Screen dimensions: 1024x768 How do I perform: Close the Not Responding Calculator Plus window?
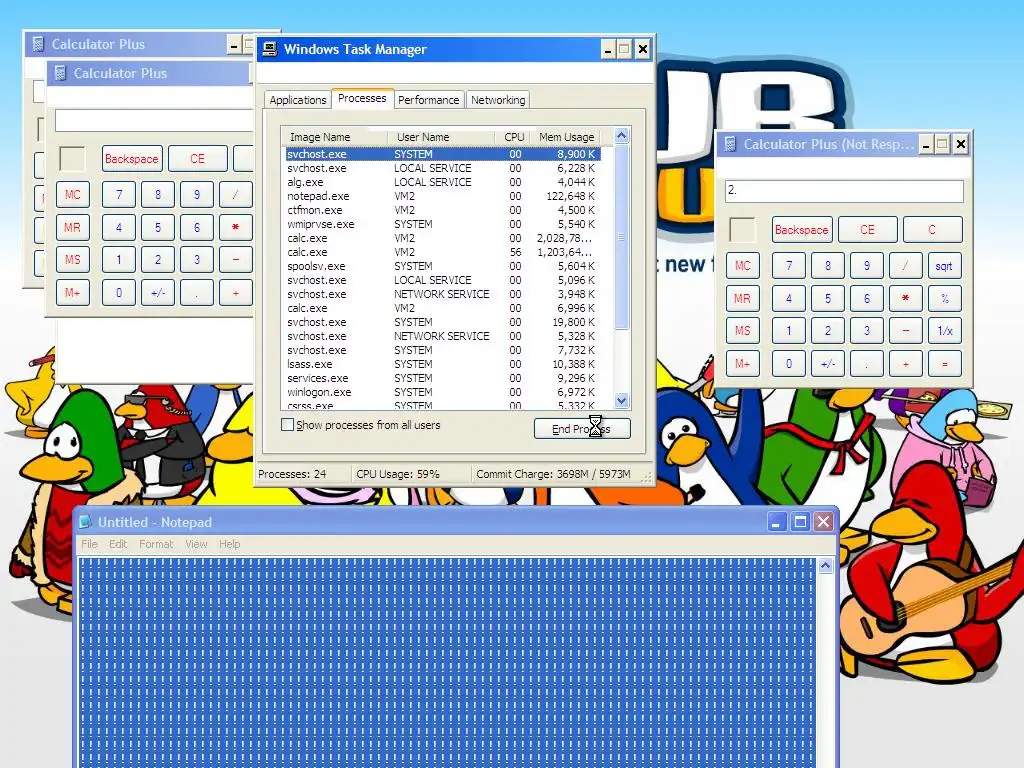click(x=961, y=144)
